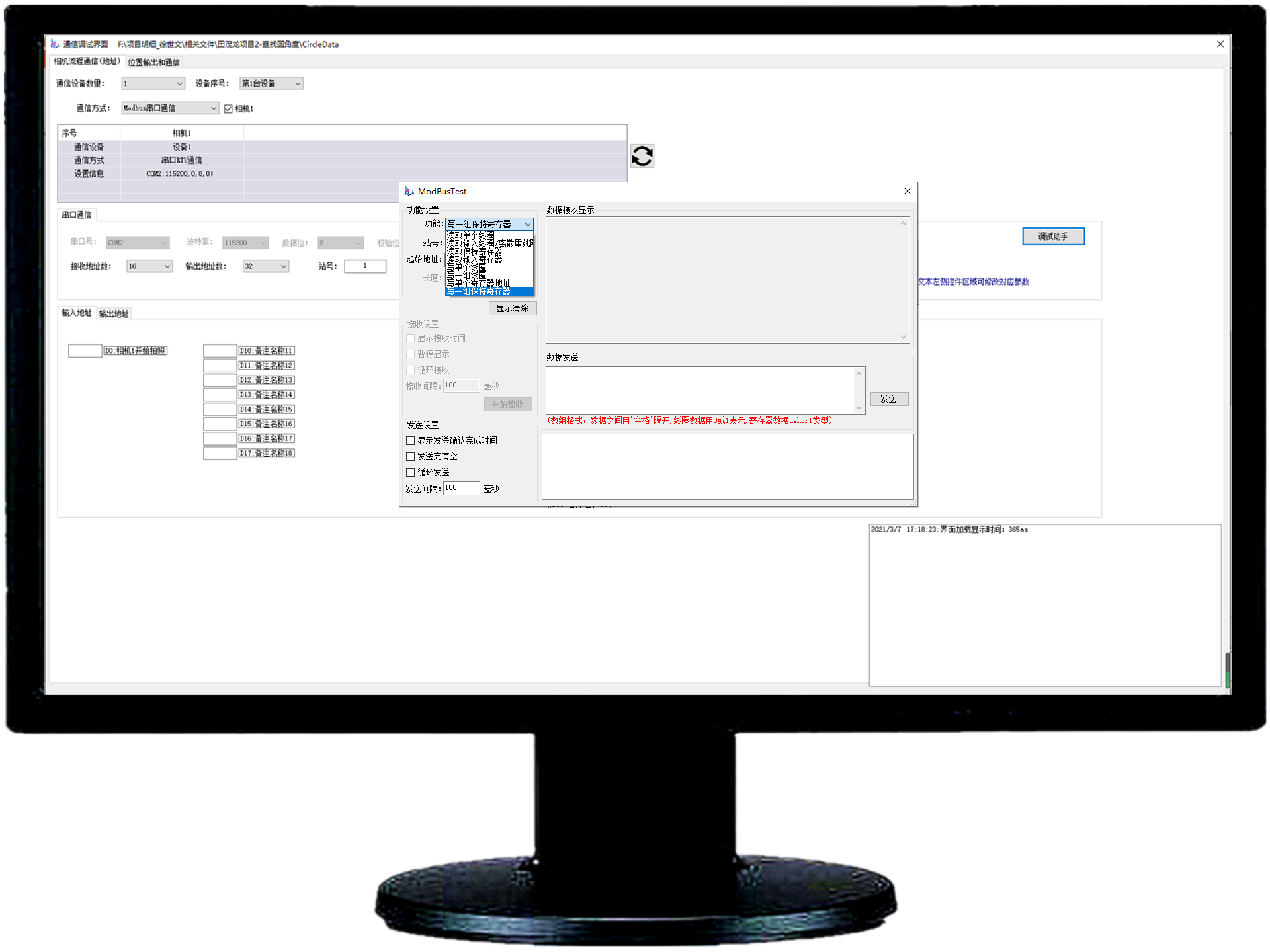Click the ModBusTest dialog title icon
Image resolution: width=1270 pixels, height=952 pixels.
(409, 191)
